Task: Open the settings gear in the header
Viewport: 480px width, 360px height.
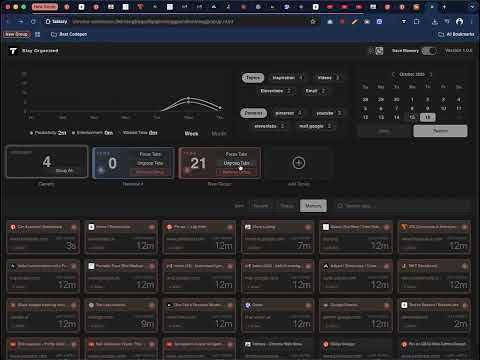Action: click(x=371, y=51)
